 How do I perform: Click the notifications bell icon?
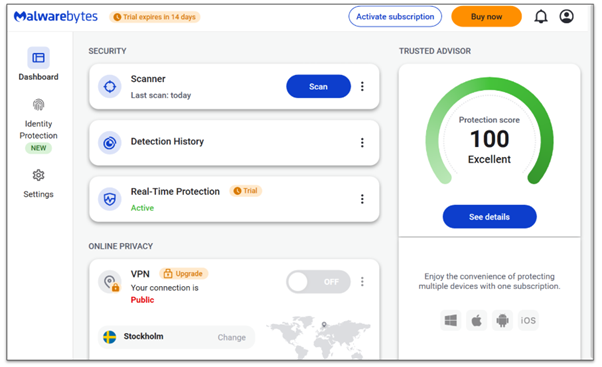click(x=541, y=17)
